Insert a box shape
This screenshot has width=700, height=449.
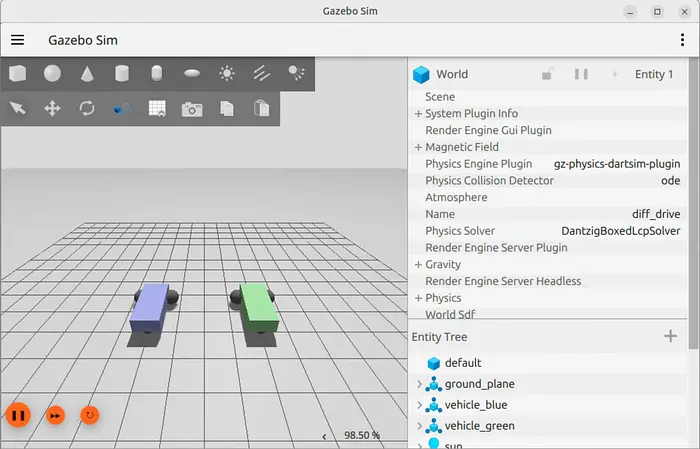click(17, 73)
